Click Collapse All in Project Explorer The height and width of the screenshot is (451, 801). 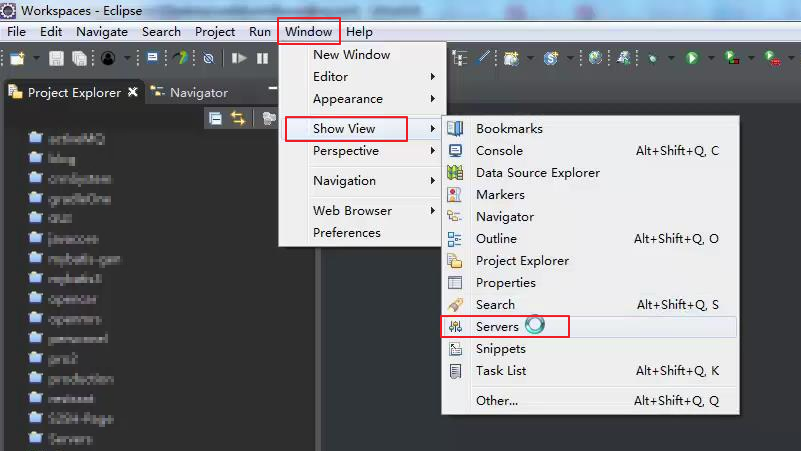click(x=216, y=118)
